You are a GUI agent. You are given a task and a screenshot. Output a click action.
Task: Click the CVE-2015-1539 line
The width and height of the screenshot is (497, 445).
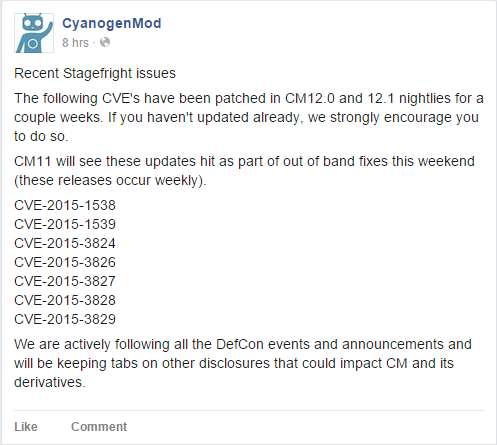point(65,224)
